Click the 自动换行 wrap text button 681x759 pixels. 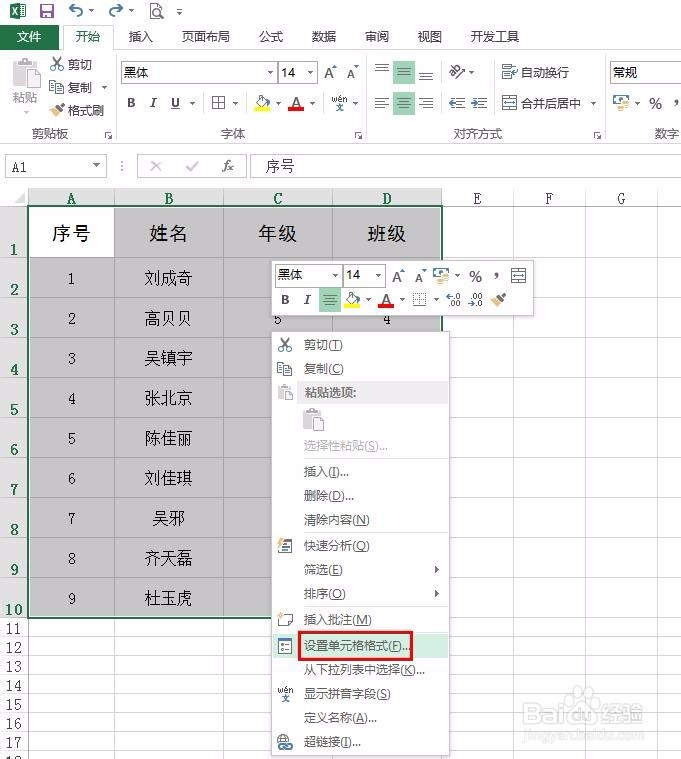coord(535,73)
